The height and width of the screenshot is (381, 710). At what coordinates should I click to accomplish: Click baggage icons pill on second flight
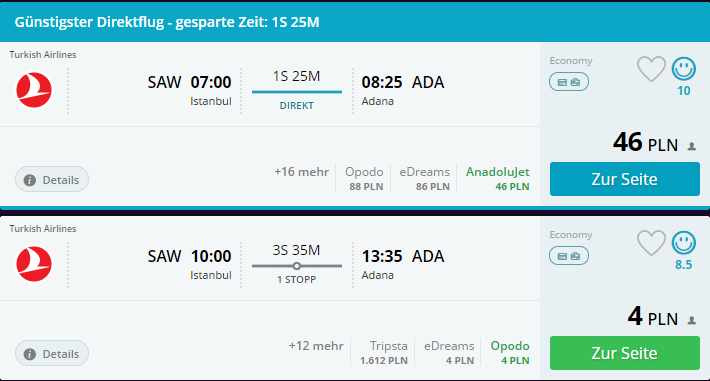569,256
